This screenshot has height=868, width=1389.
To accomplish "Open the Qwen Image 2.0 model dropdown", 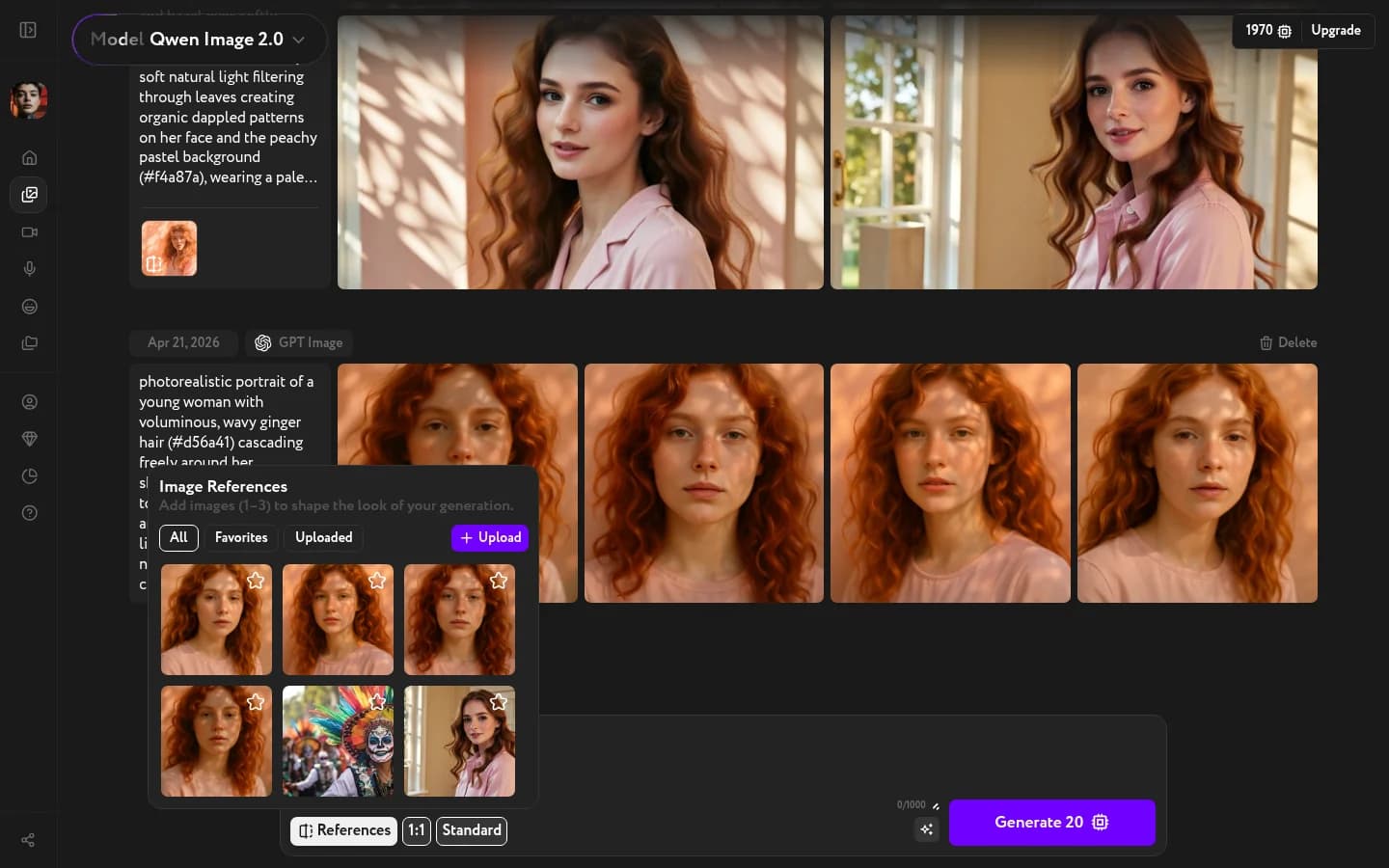I will pos(200,40).
